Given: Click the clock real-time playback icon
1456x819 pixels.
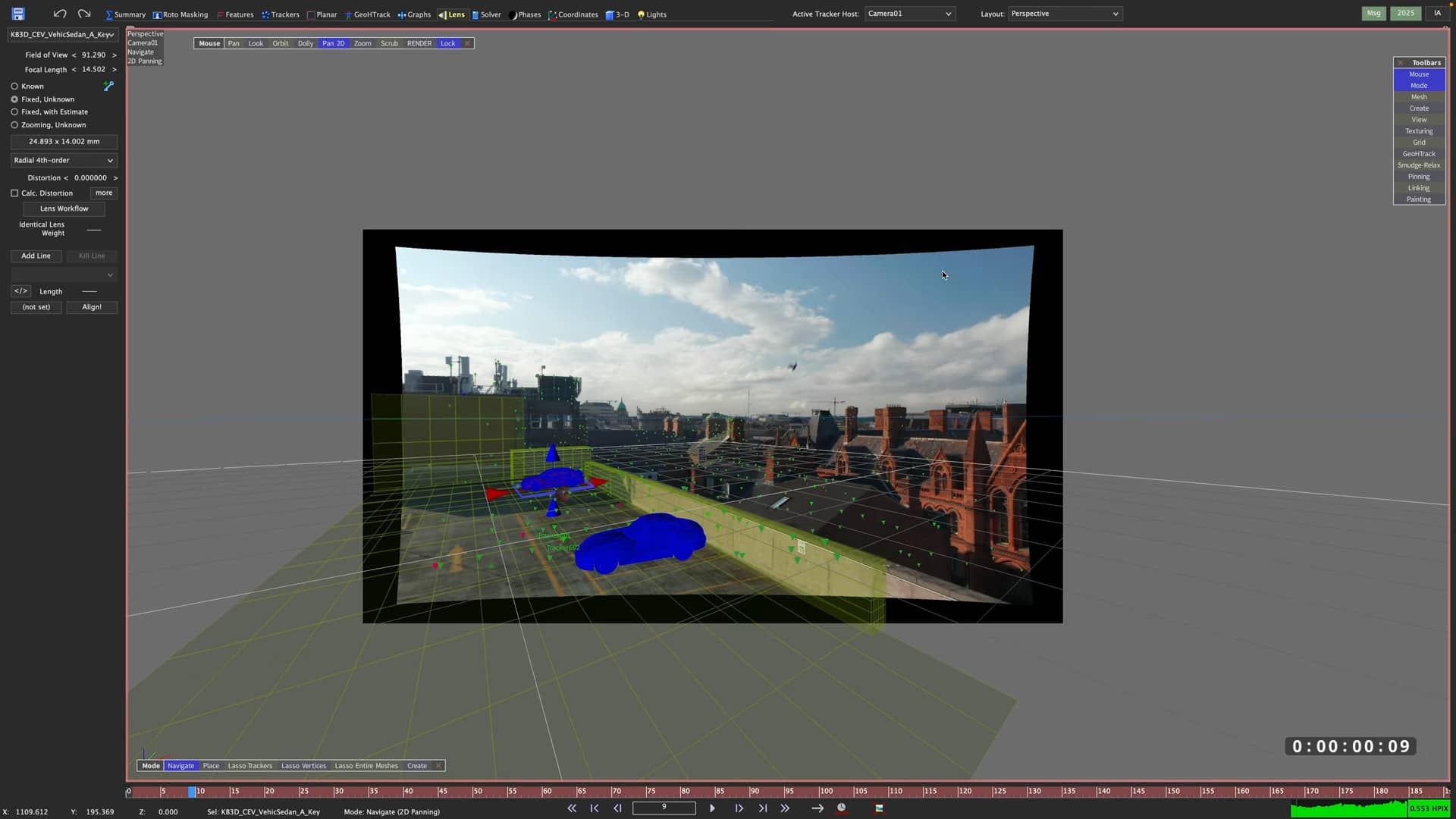Looking at the screenshot, I should coord(841,808).
